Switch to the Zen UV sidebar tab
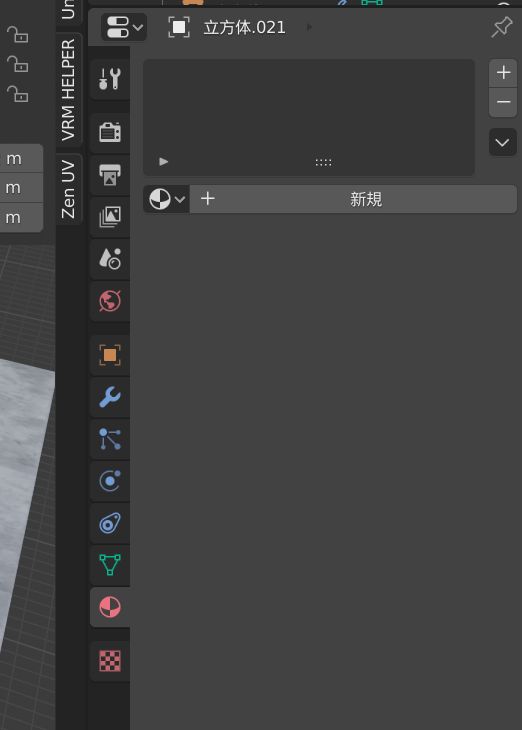This screenshot has height=730, width=522. (x=68, y=189)
